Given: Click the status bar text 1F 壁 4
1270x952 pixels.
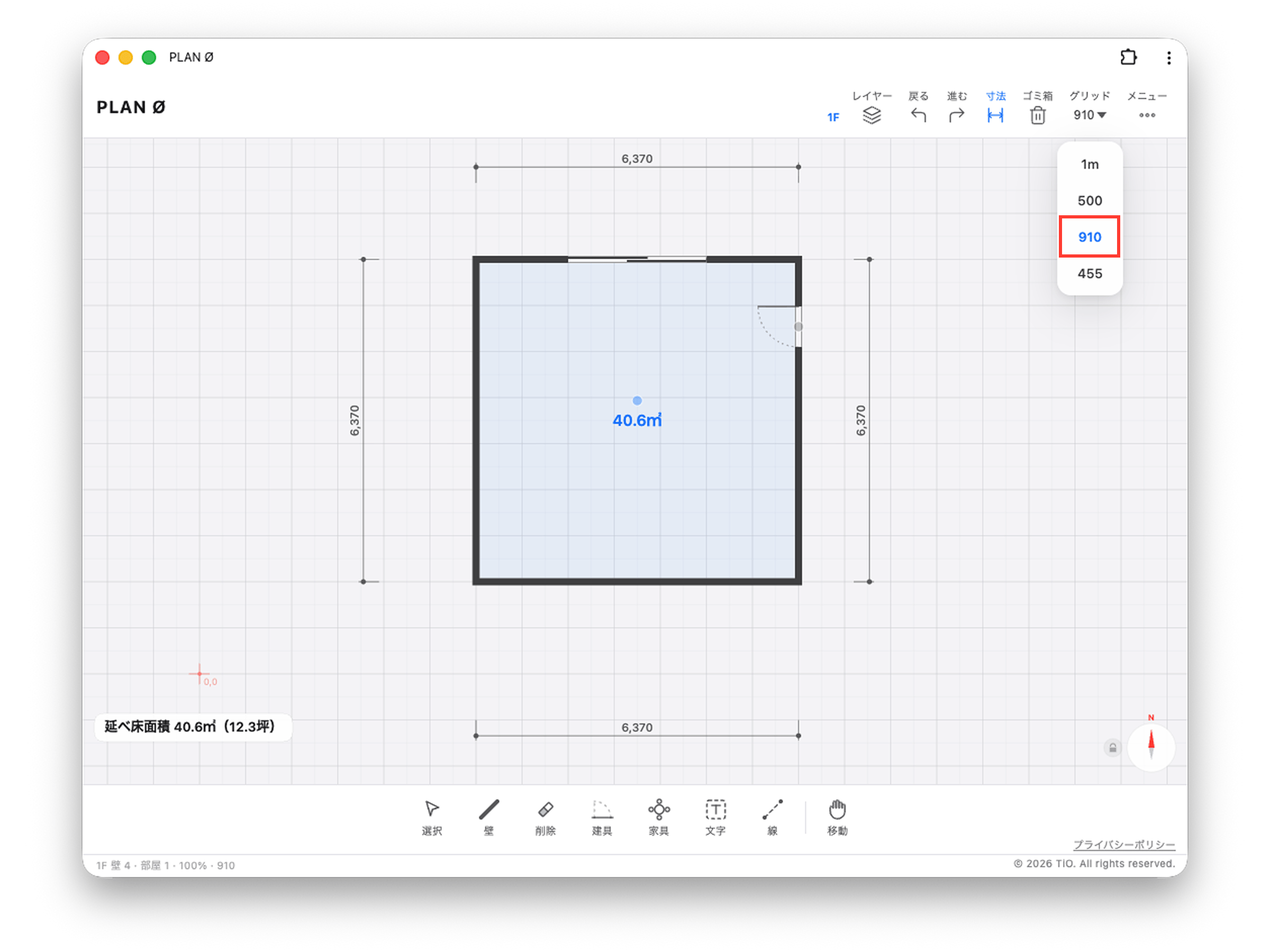Looking at the screenshot, I should tap(114, 865).
